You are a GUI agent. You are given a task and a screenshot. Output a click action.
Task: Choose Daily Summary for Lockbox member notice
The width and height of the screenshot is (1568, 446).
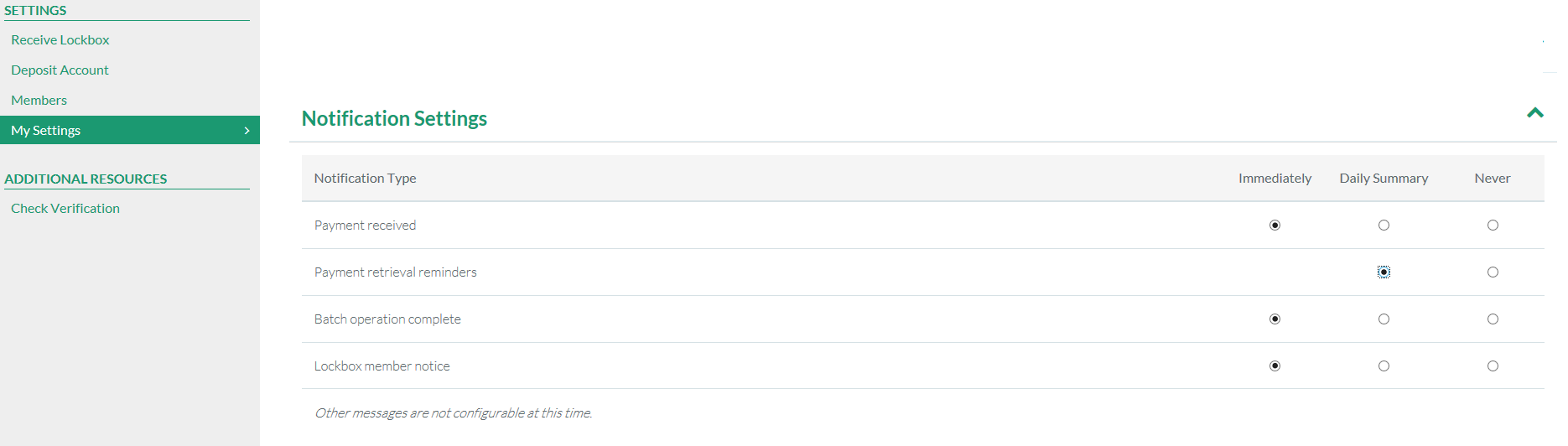pos(1384,366)
